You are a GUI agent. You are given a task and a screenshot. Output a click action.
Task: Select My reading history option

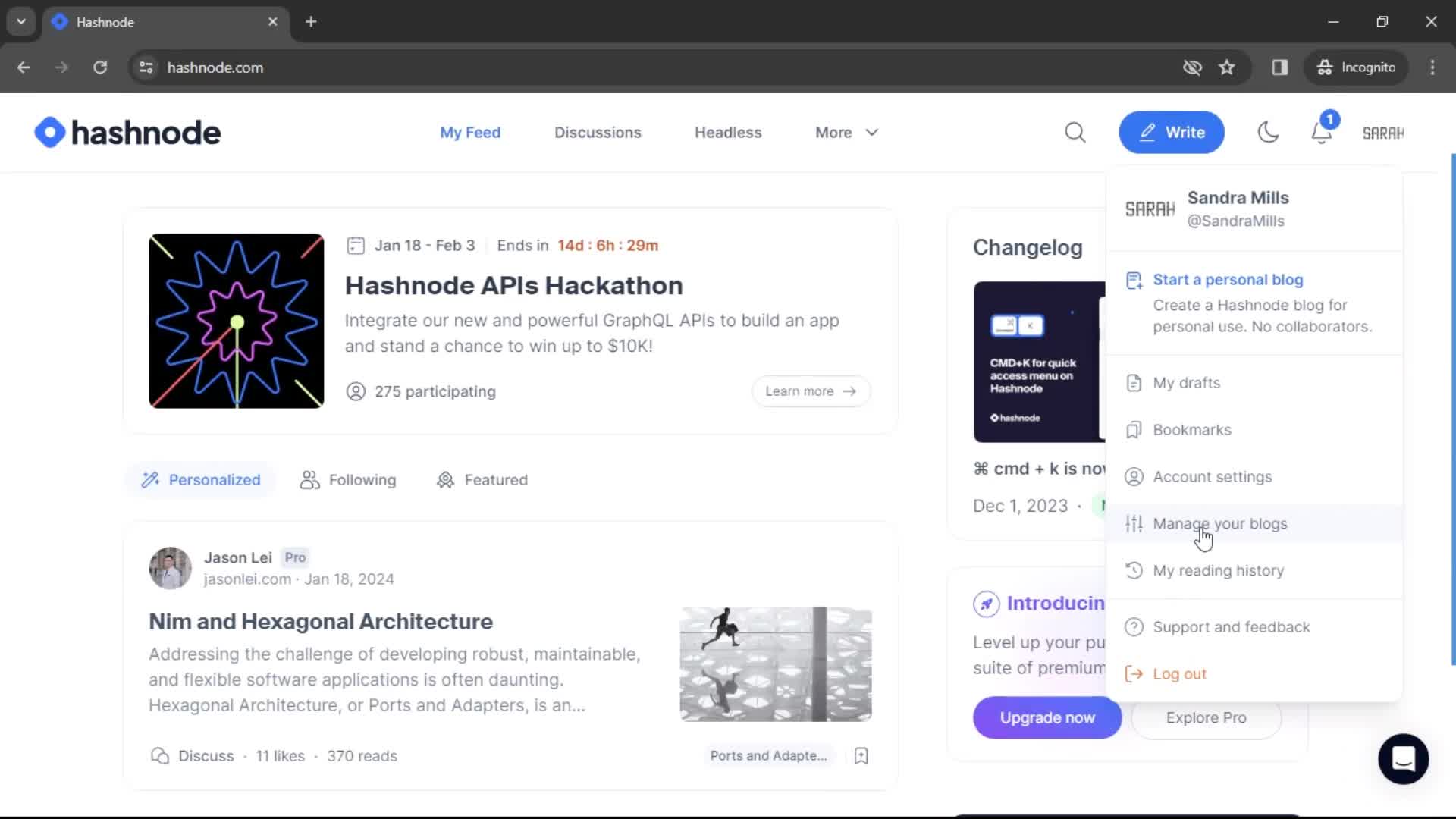point(1219,570)
